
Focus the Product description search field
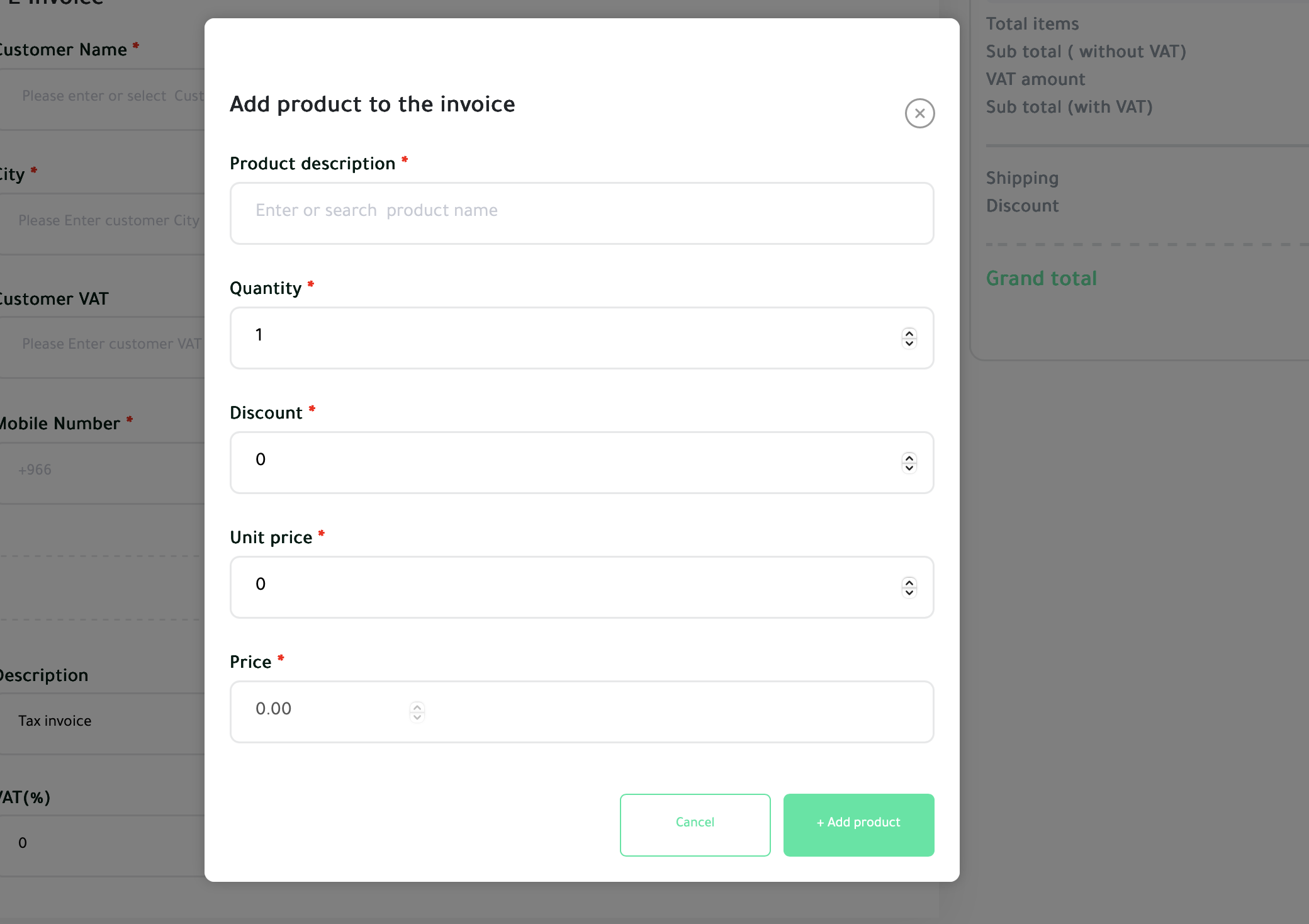coord(581,213)
